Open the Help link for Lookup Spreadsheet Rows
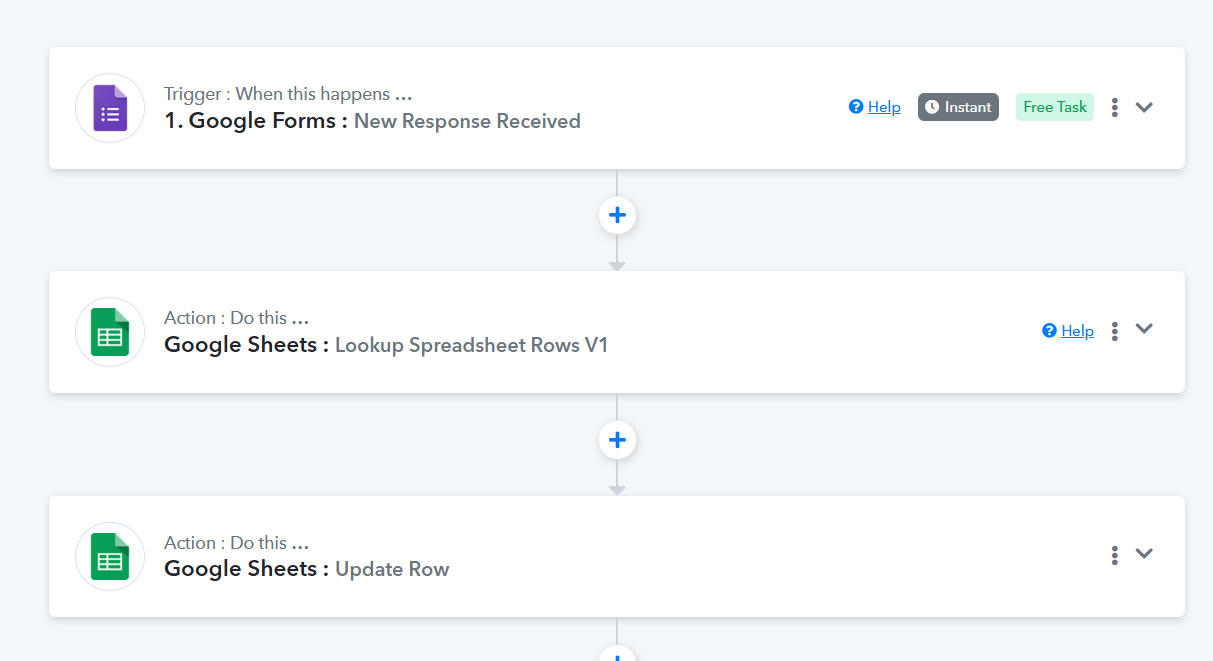 coord(1077,331)
